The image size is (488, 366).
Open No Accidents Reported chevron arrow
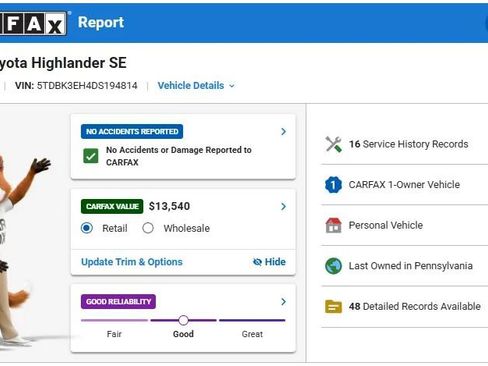coord(283,131)
